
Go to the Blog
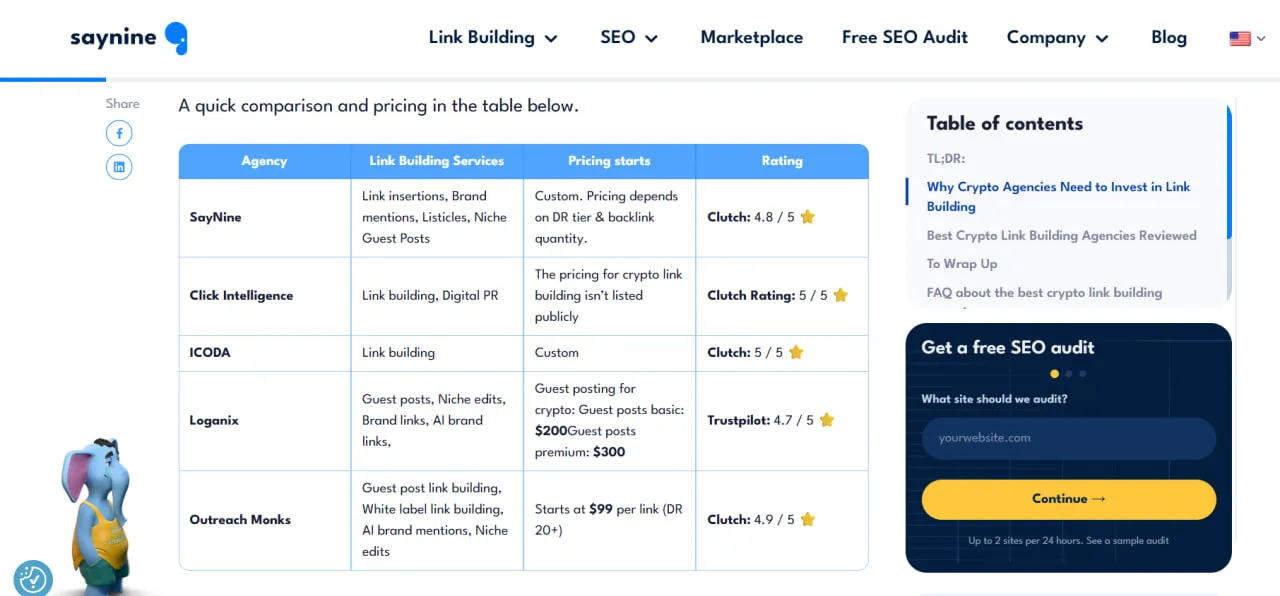[x=1169, y=37]
